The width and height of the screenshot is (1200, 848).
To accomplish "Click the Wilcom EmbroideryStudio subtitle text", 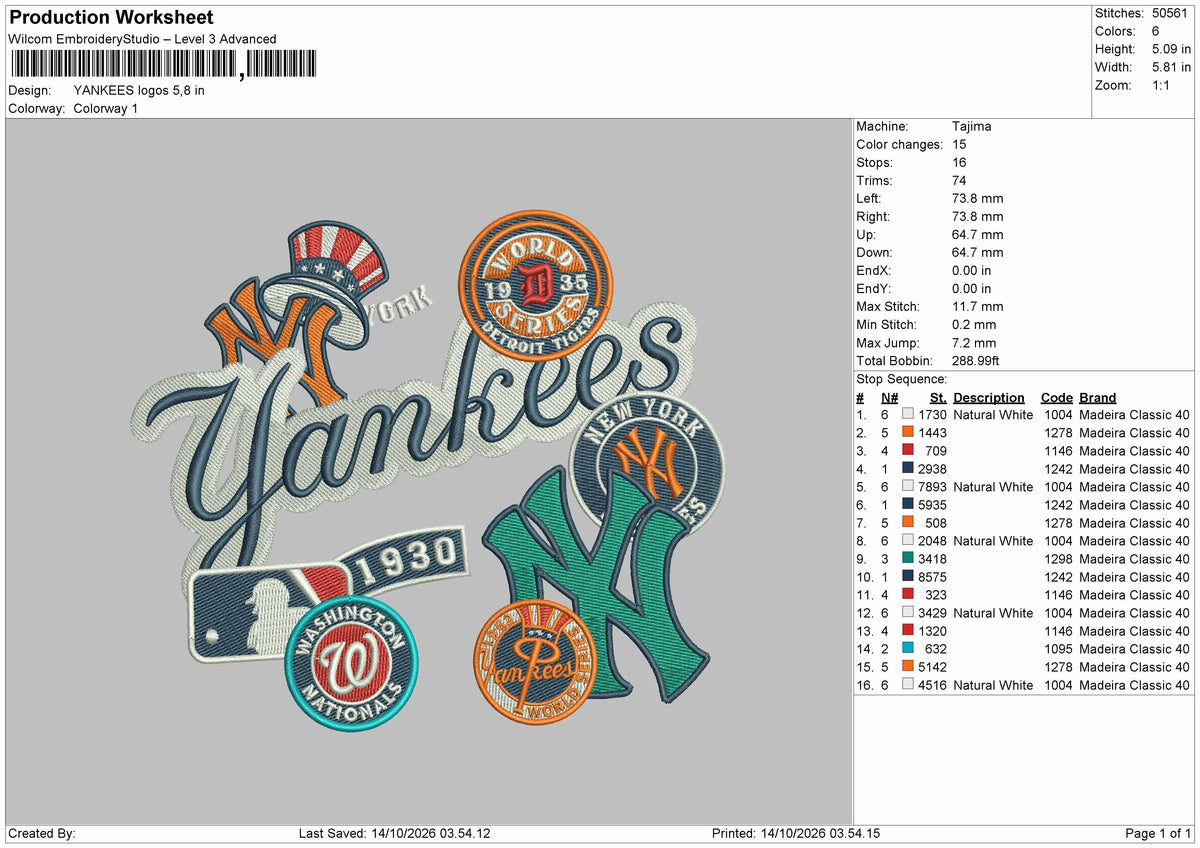I will [x=142, y=39].
